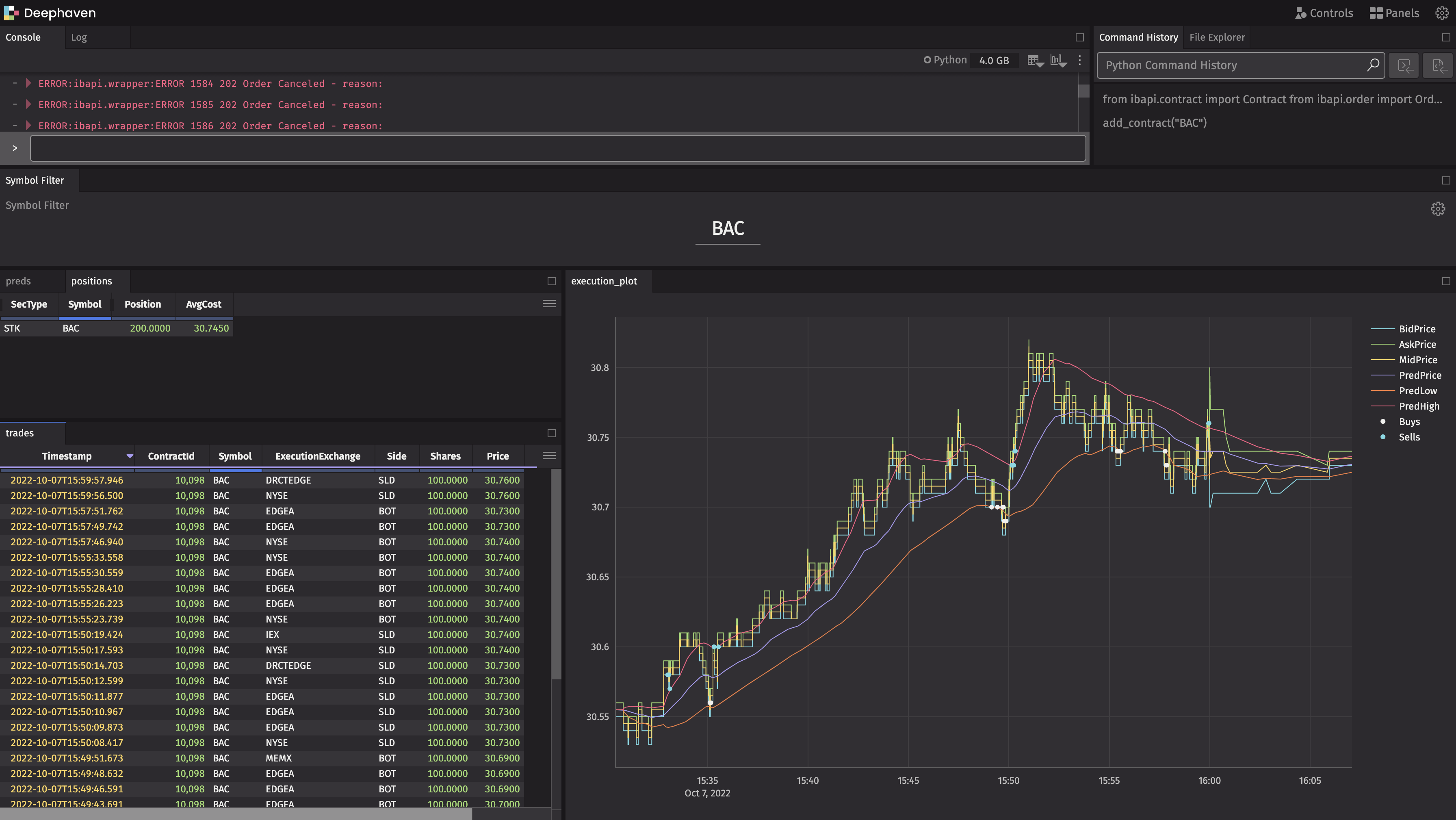Toggle Buys markers in chart legend
Image resolution: width=1456 pixels, height=820 pixels.
[x=1401, y=422]
